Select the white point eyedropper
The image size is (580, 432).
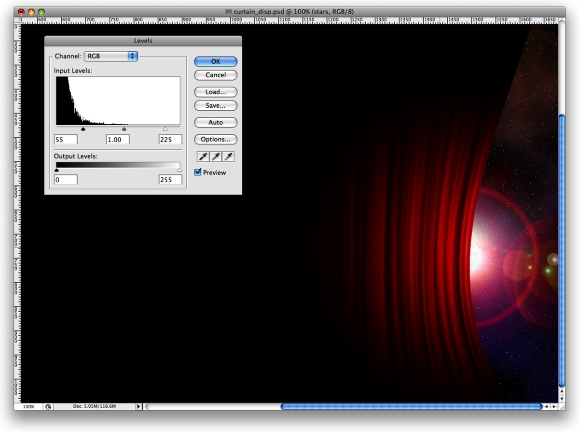coord(228,156)
